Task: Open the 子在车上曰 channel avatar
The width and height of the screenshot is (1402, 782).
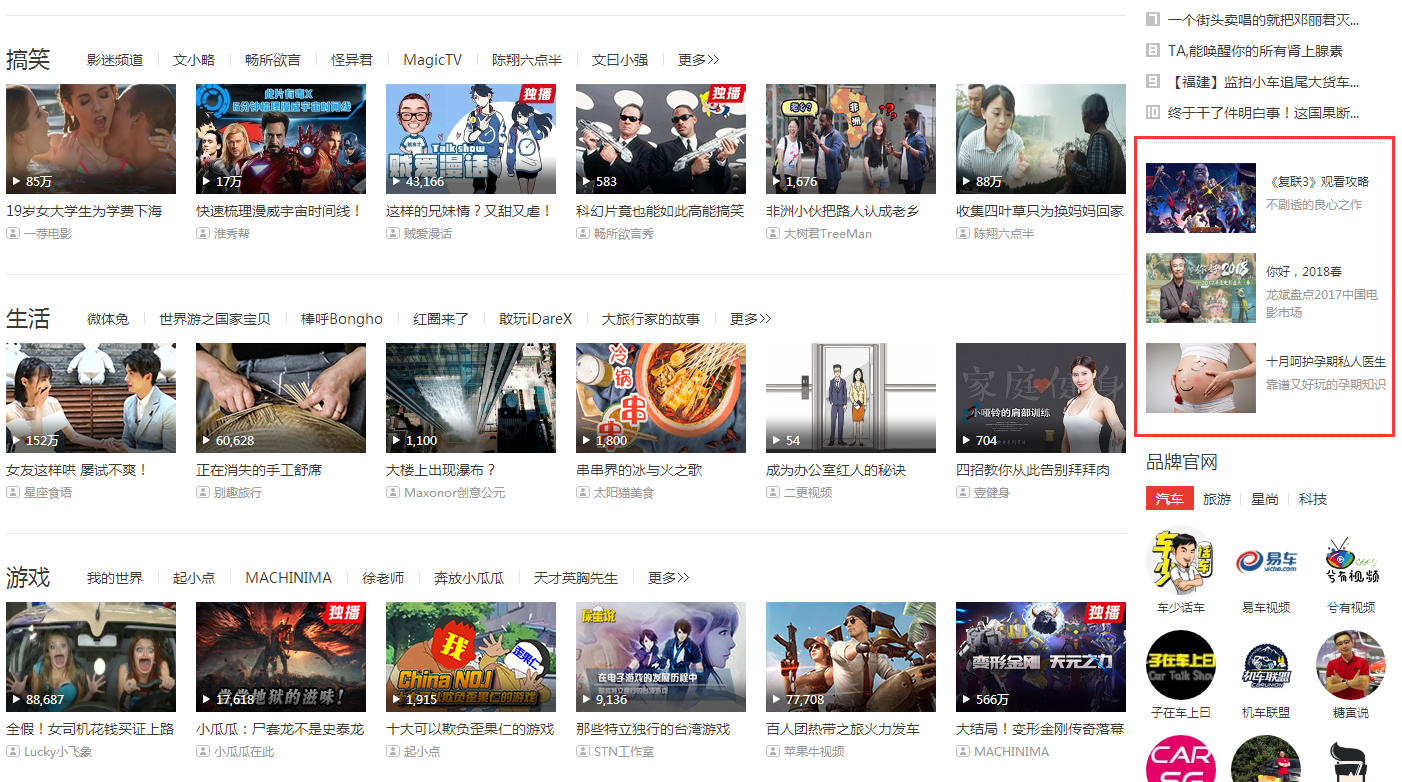Action: coord(1180,665)
